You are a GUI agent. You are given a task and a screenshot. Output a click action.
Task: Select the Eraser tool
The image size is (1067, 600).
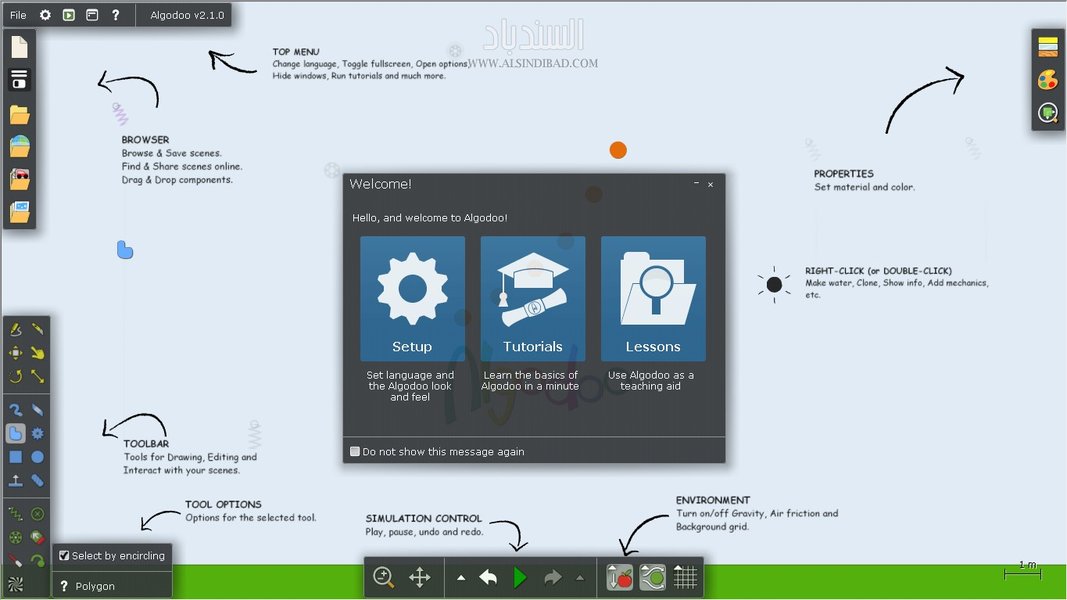tap(37, 410)
